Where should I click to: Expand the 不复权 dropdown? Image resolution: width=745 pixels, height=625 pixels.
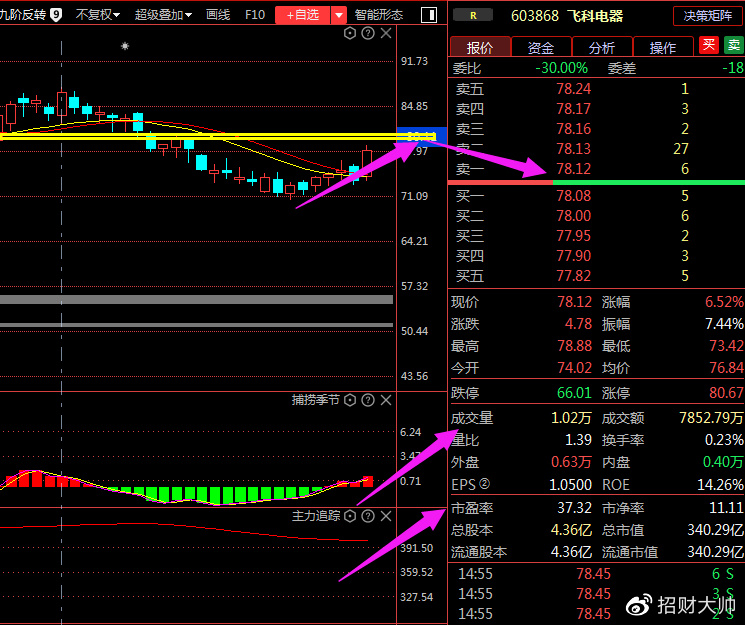pyautogui.click(x=98, y=15)
